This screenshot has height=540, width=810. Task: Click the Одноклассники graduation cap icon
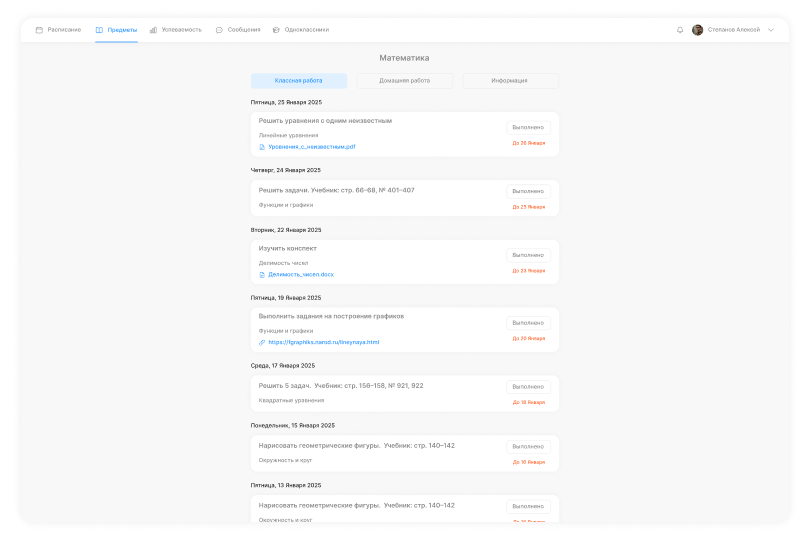tap(276, 30)
